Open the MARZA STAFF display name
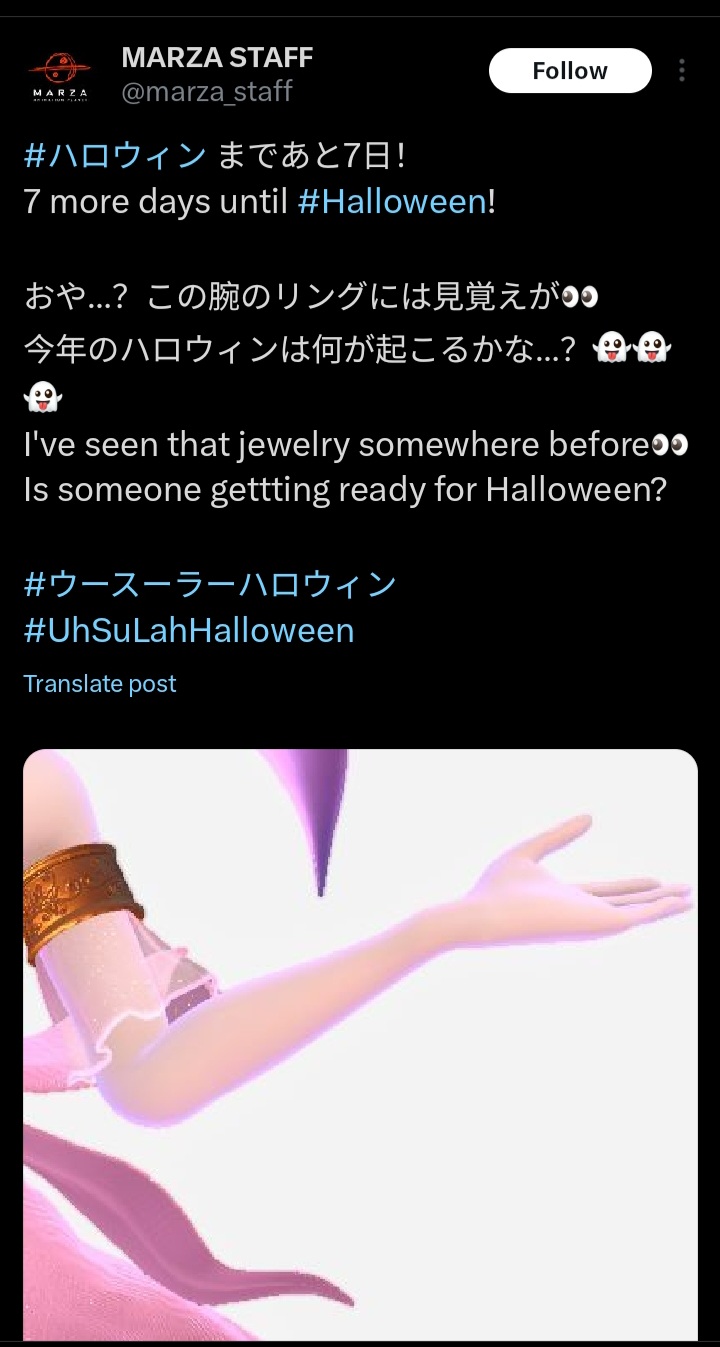This screenshot has width=720, height=1347. coord(217,57)
